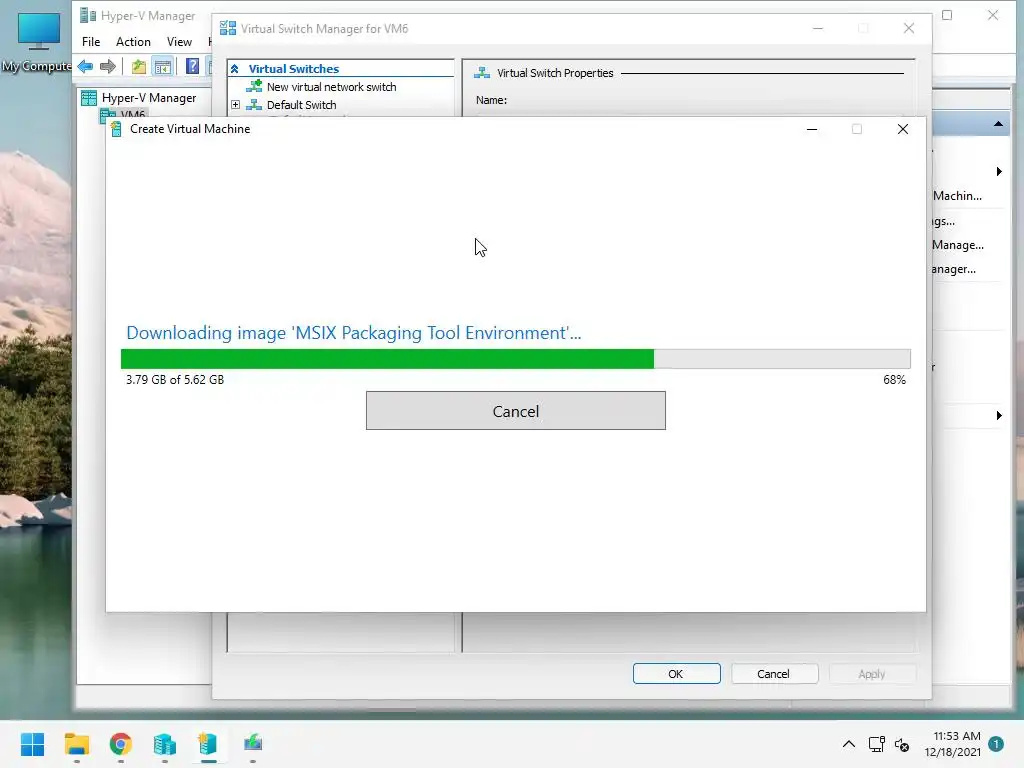Click the Back arrow in Hyper-V toolbar
1024x768 pixels.
(86, 66)
